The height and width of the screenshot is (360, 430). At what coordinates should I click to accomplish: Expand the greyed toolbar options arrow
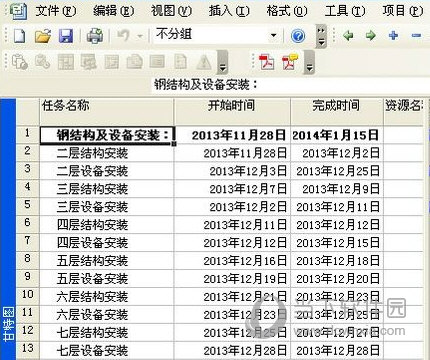[222, 62]
